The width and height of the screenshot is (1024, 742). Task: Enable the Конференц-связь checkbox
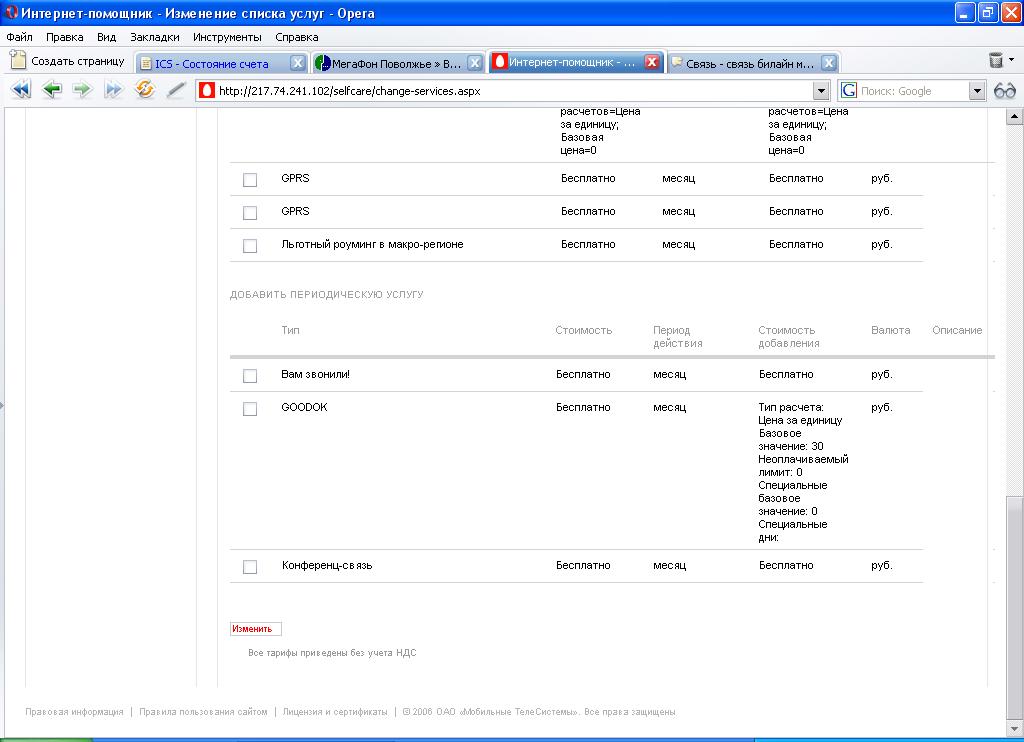[250, 567]
